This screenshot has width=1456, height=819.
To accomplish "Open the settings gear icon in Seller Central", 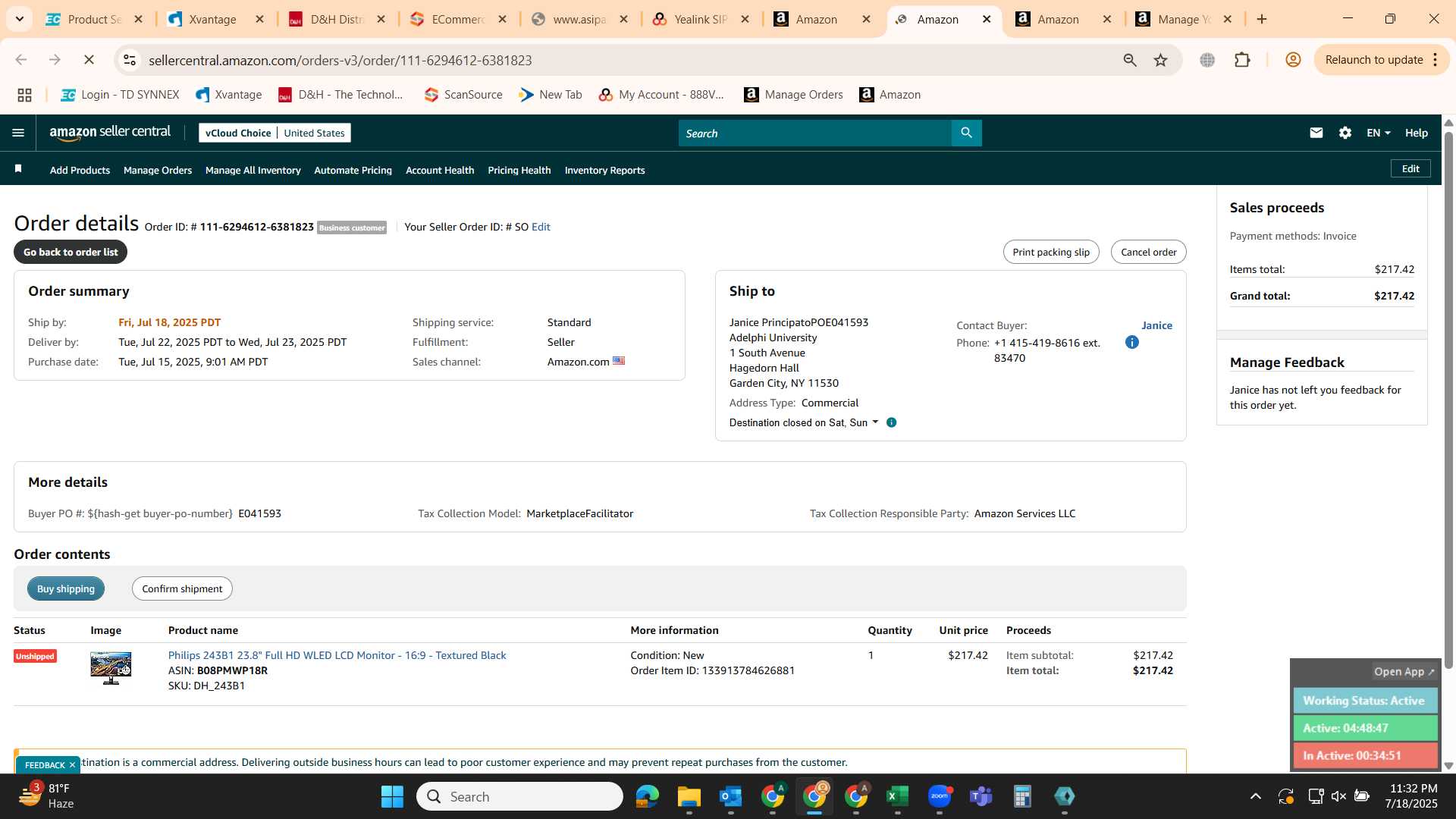I will click(x=1345, y=133).
